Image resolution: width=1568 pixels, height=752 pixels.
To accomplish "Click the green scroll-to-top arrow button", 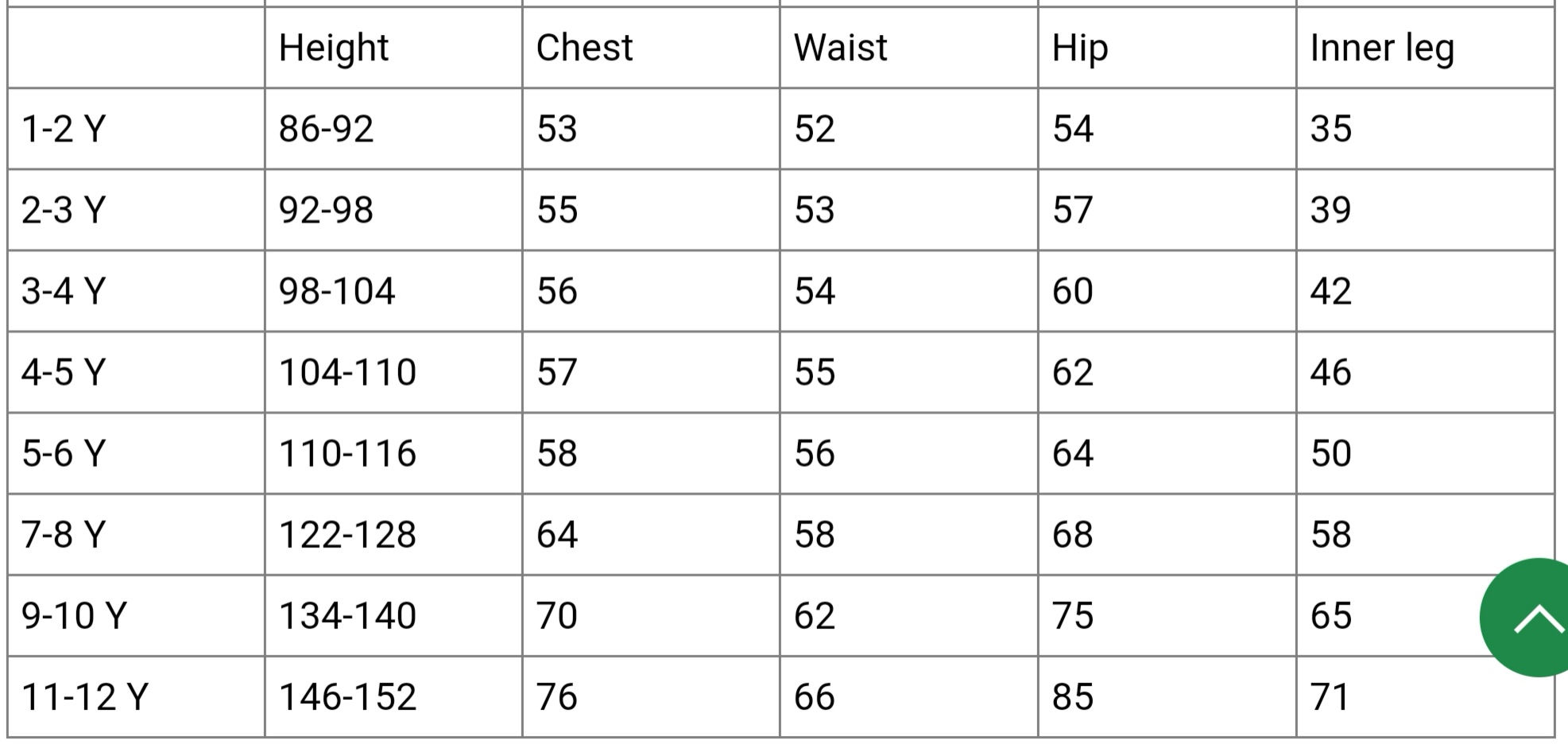I will (x=1527, y=617).
